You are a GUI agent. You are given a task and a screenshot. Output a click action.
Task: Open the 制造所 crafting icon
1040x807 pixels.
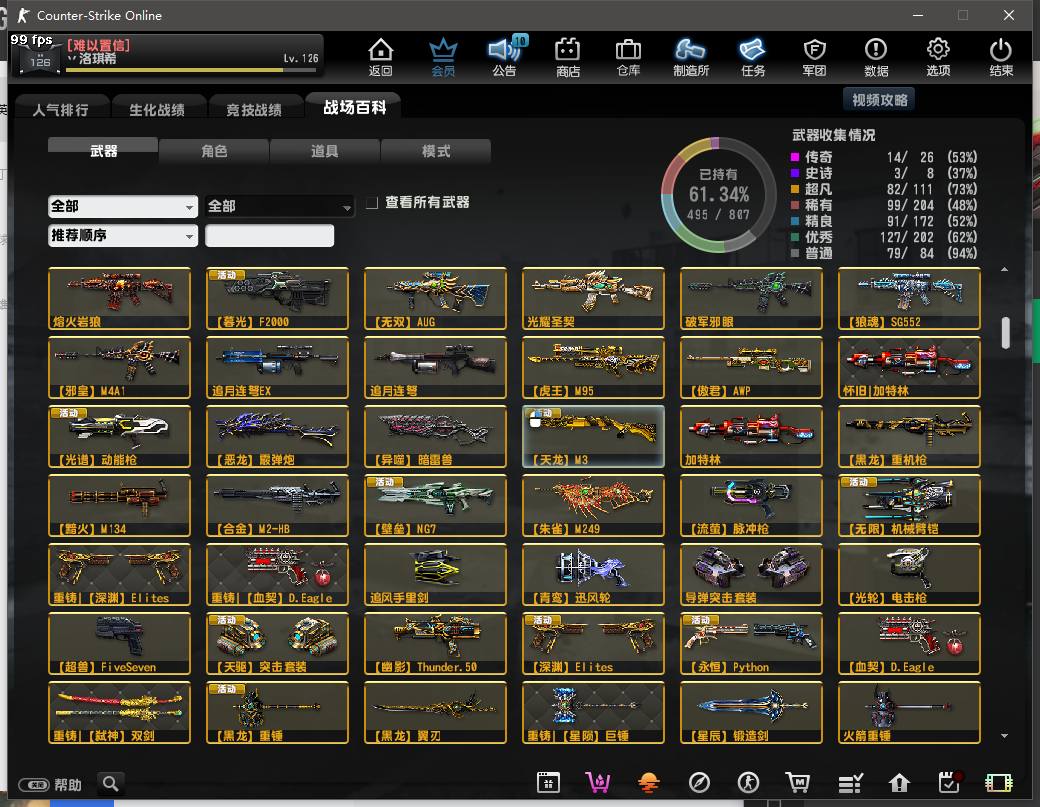point(690,57)
